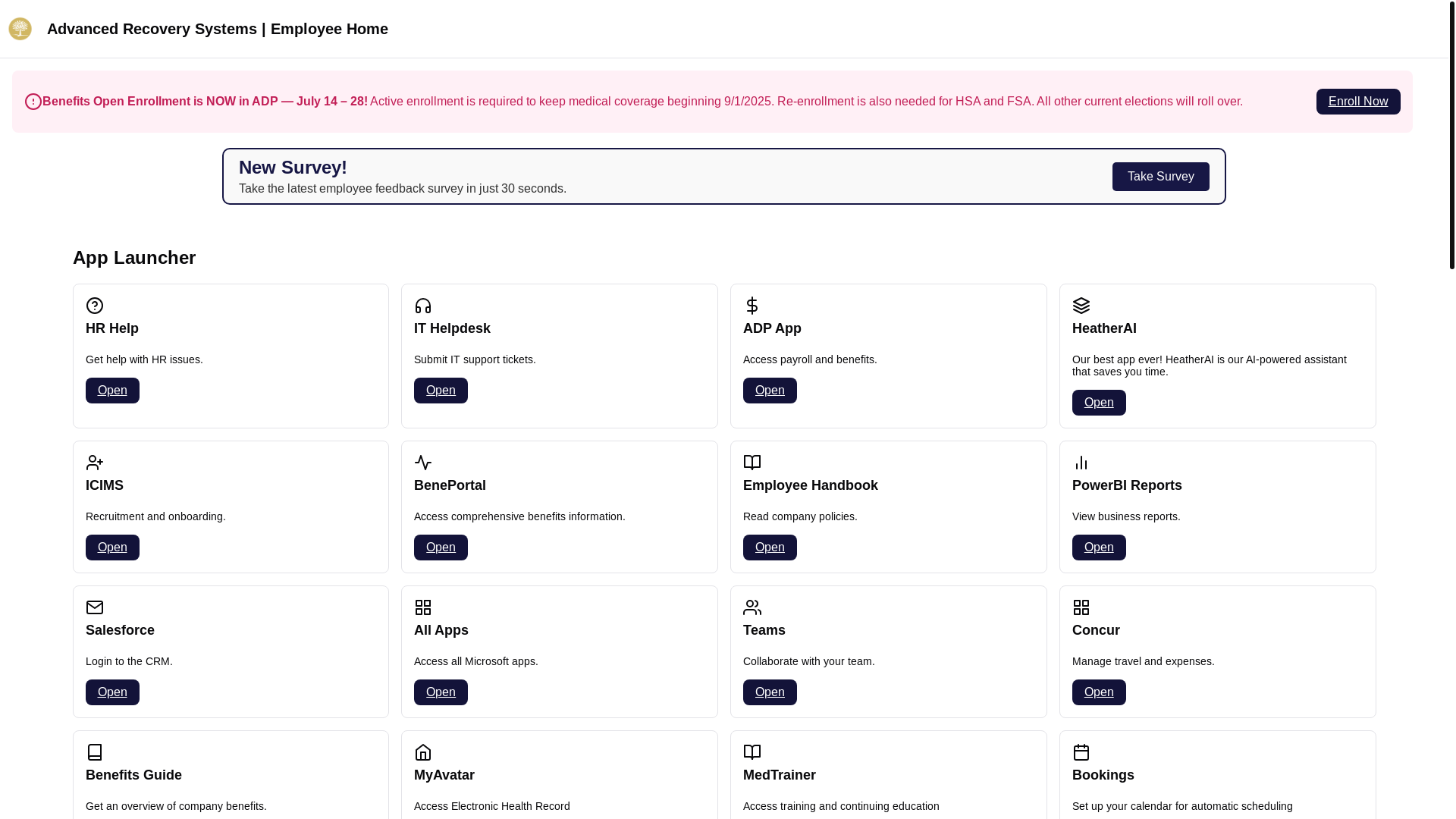
Task: Click the ICIMS user-plus icon
Action: [x=95, y=463]
